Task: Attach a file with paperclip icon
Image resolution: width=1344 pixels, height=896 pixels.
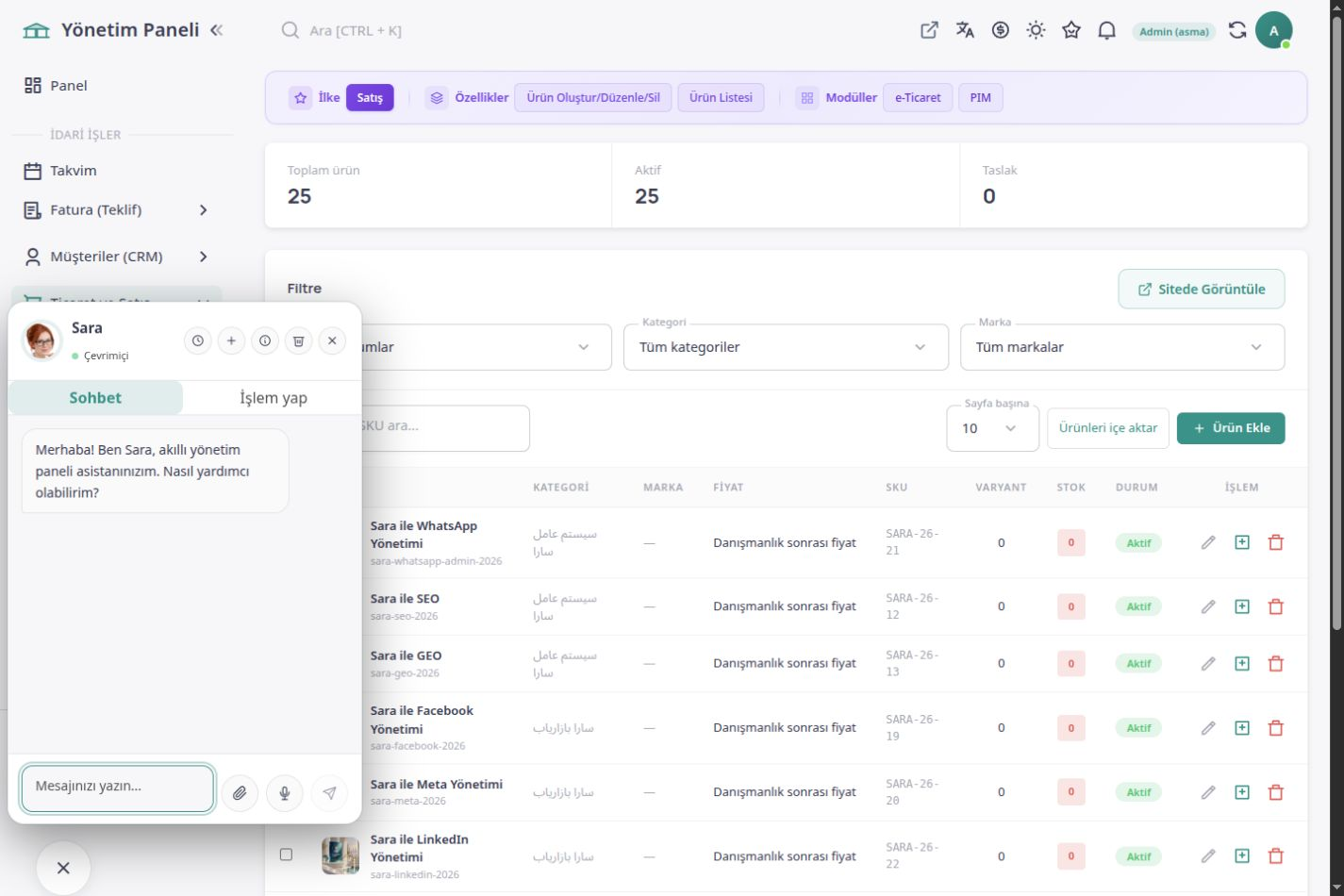Action: (240, 793)
